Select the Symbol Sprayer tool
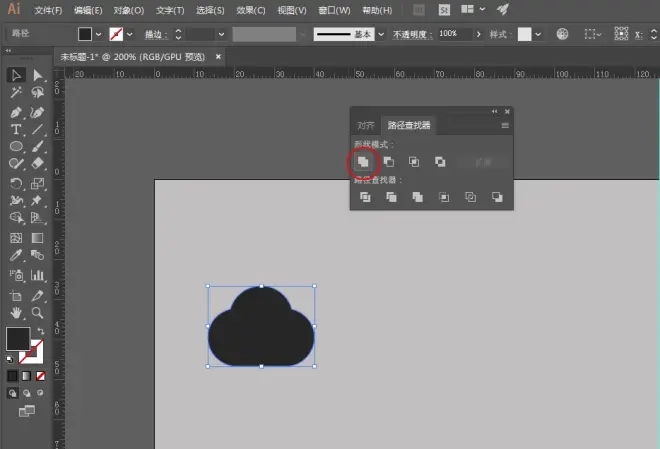 [x=16, y=275]
